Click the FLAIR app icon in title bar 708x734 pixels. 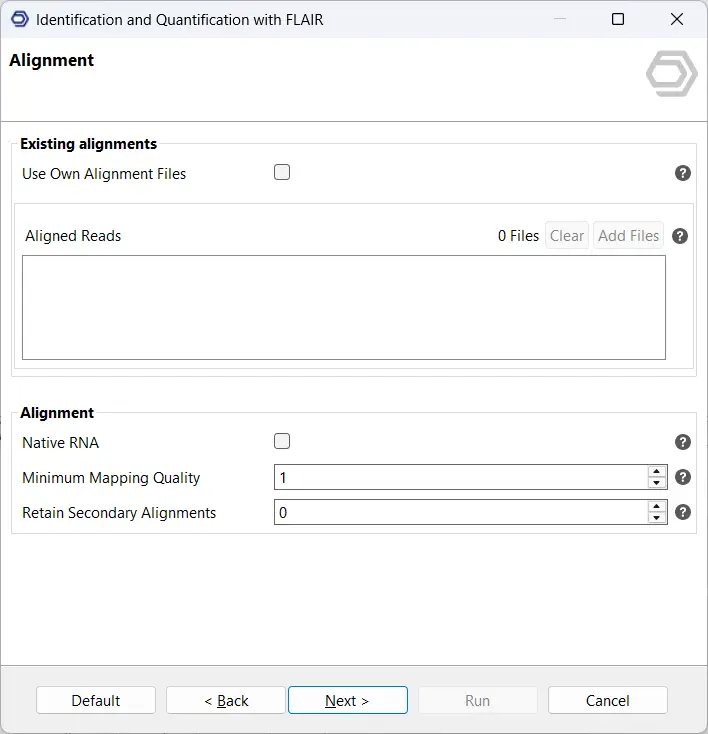(x=19, y=19)
